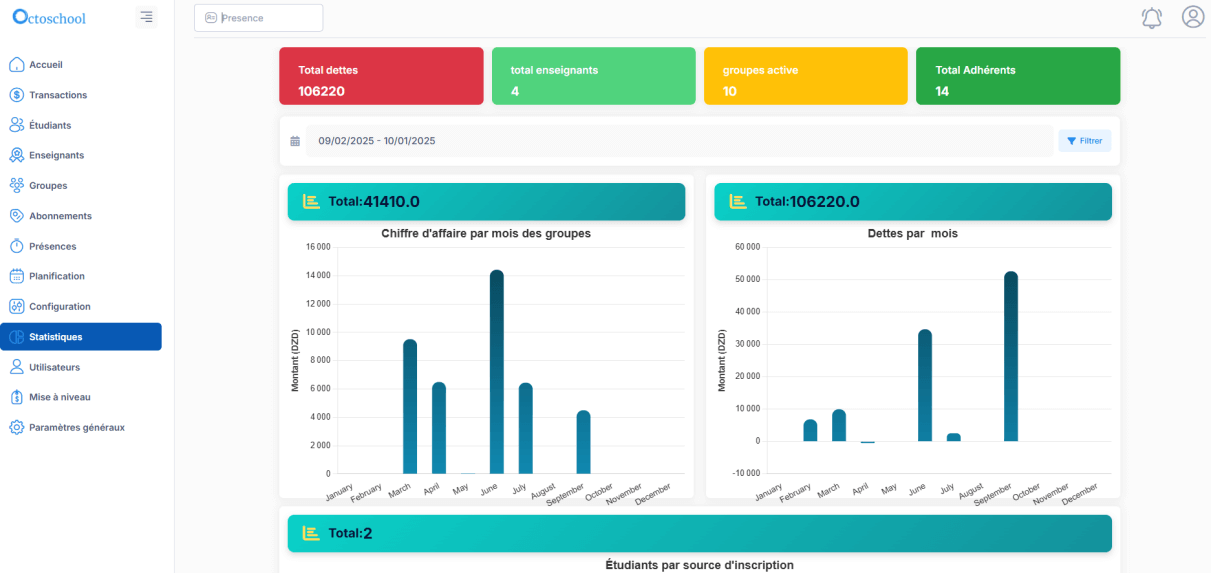Collapse sidebar using the hamburger menu icon
Viewport: 1211px width, 573px height.
[x=146, y=17]
